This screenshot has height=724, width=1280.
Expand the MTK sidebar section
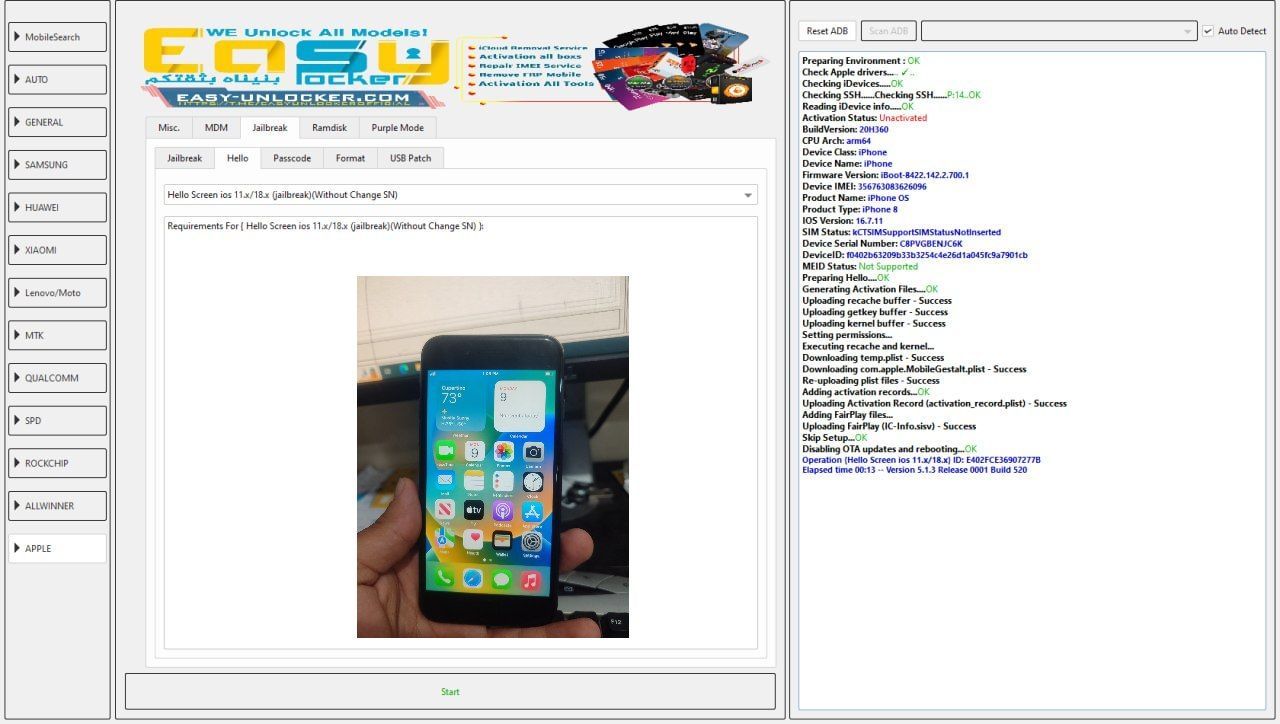(57, 335)
